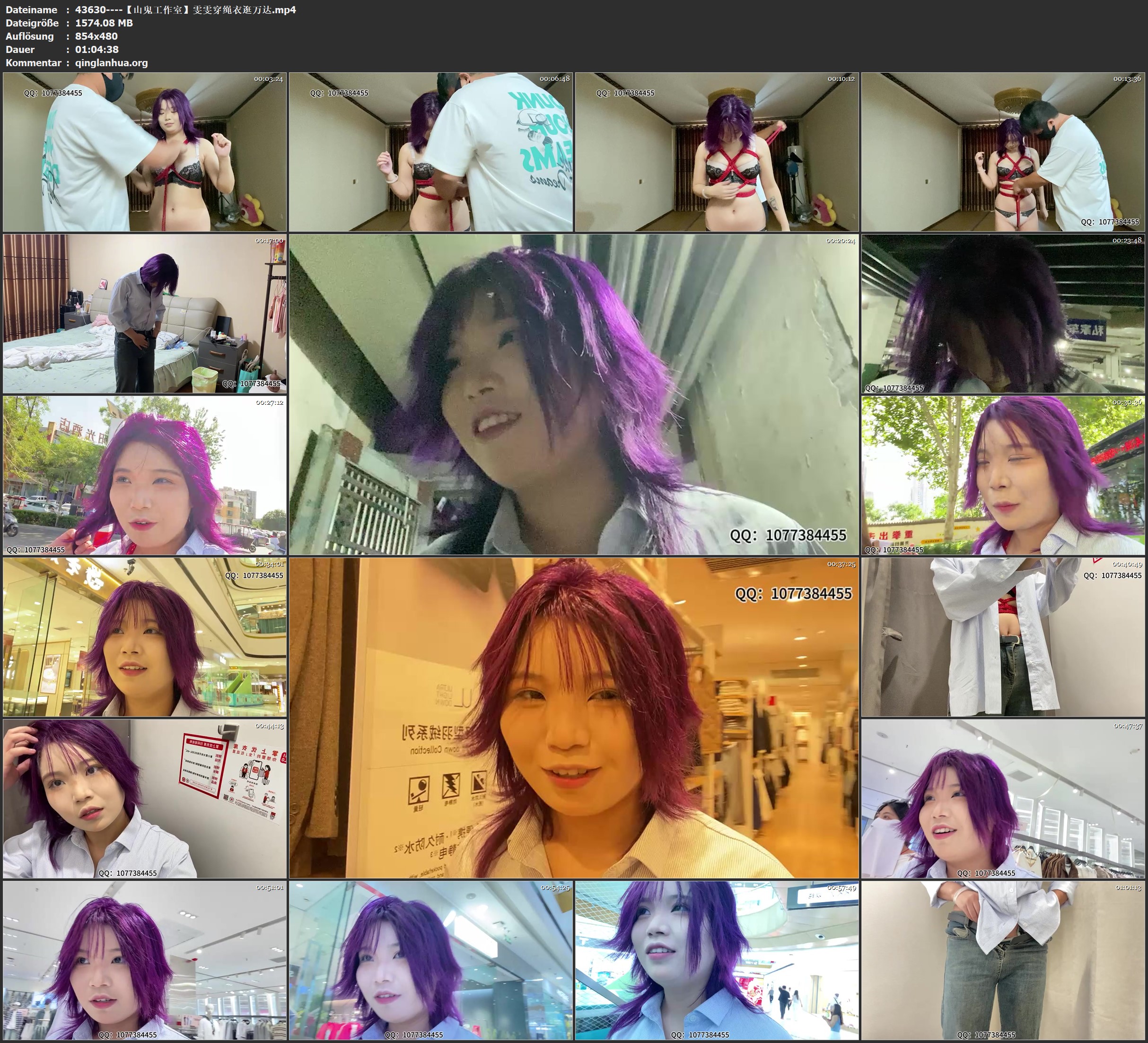The width and height of the screenshot is (1148, 1043).
Task: Open the frame stamped 00:23:48
Action: coord(1003,313)
